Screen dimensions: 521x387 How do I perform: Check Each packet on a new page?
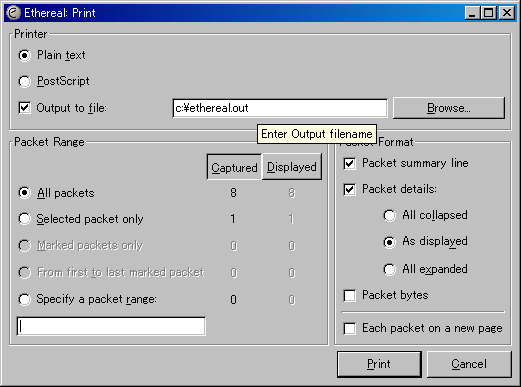point(349,328)
